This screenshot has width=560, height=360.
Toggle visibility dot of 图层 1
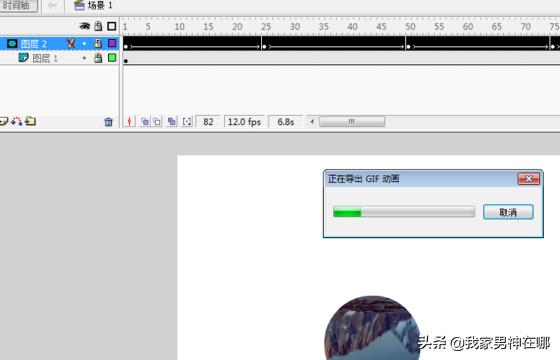pyautogui.click(x=84, y=58)
